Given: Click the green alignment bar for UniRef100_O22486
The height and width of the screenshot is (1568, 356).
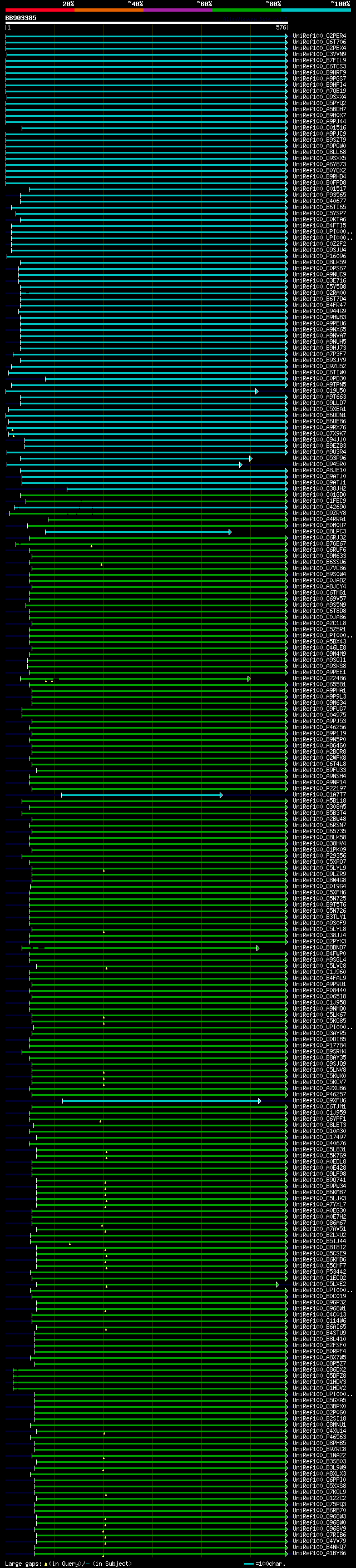Looking at the screenshot, I should (x=135, y=679).
